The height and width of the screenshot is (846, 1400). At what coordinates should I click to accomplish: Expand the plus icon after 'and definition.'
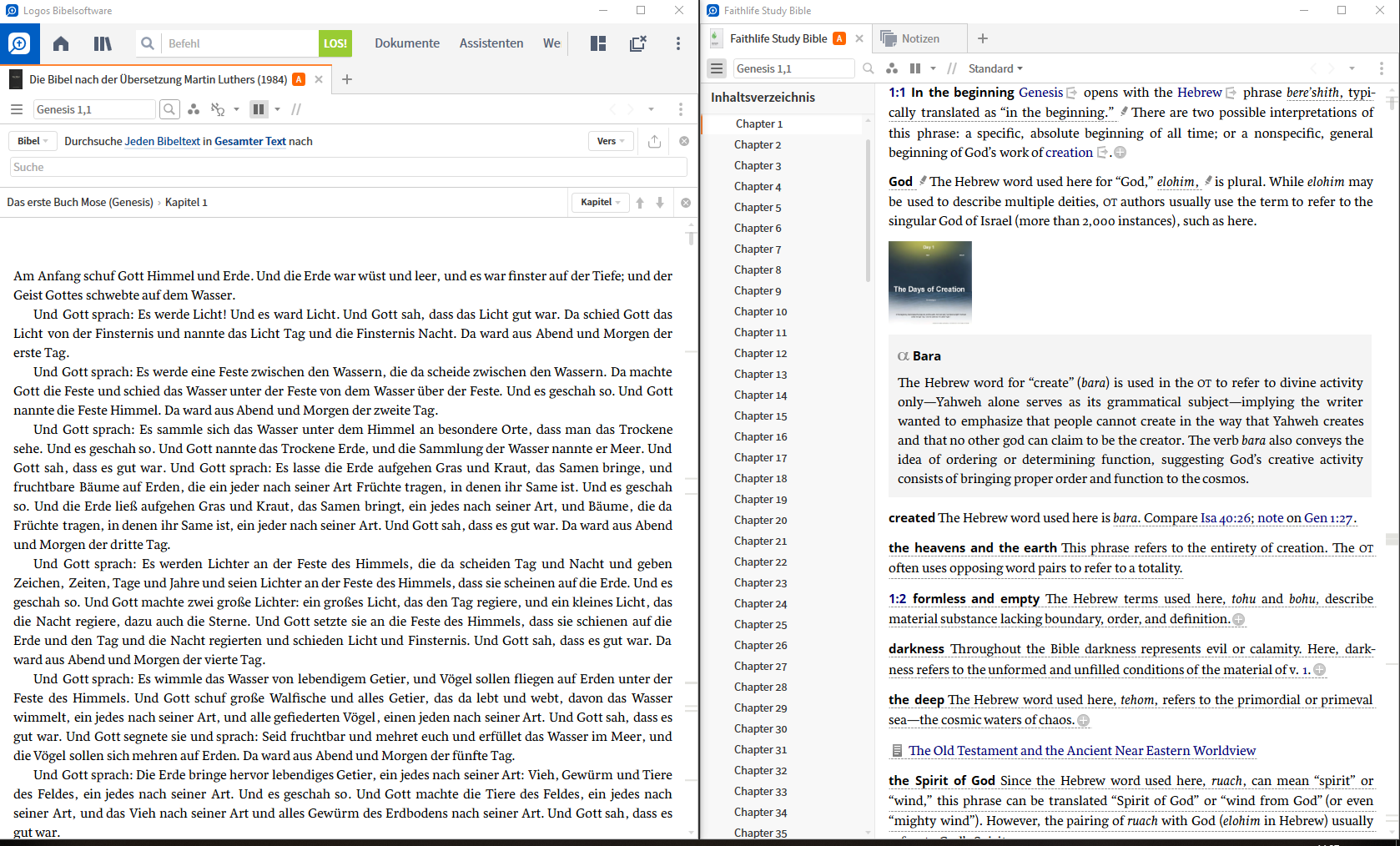[1239, 619]
